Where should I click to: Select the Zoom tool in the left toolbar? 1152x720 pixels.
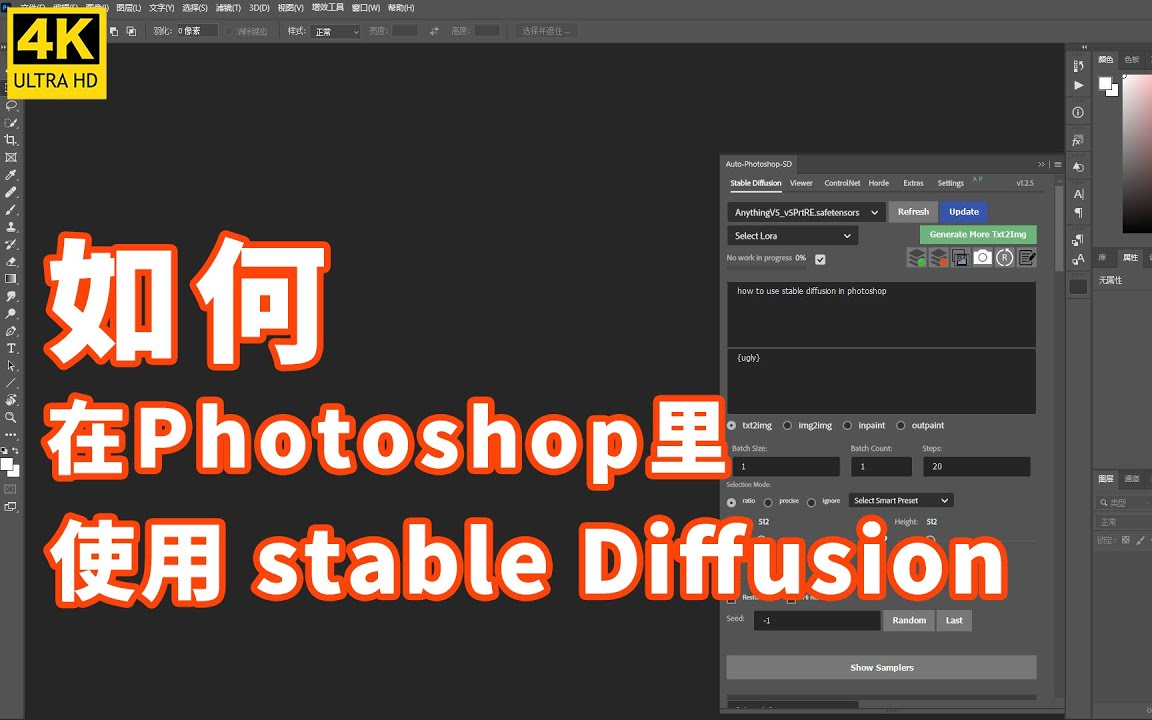click(10, 418)
